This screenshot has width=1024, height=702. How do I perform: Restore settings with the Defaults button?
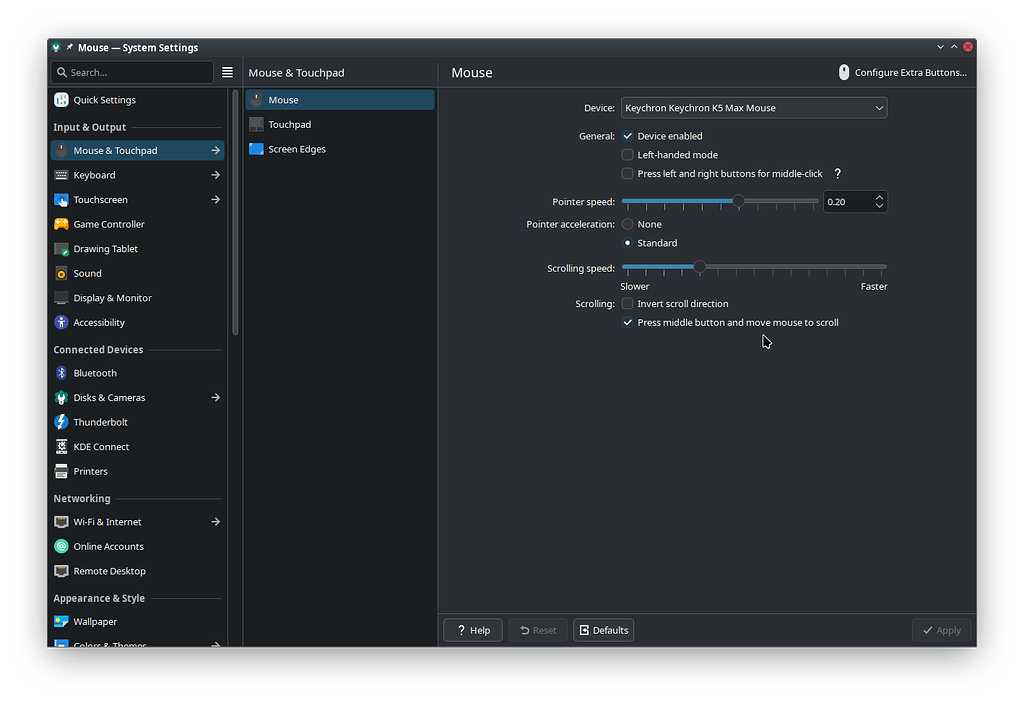coord(603,630)
